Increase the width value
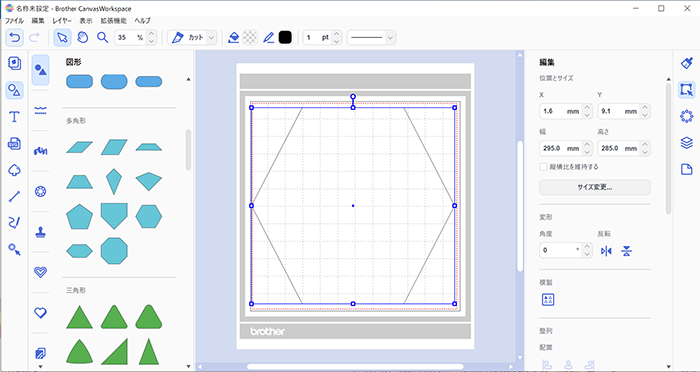The height and width of the screenshot is (372, 700). coord(588,145)
